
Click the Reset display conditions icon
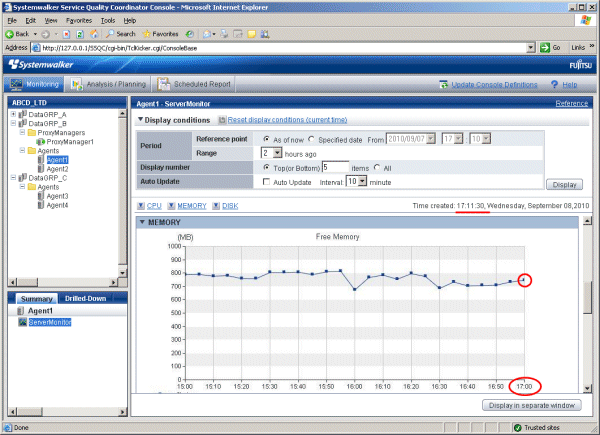222,120
